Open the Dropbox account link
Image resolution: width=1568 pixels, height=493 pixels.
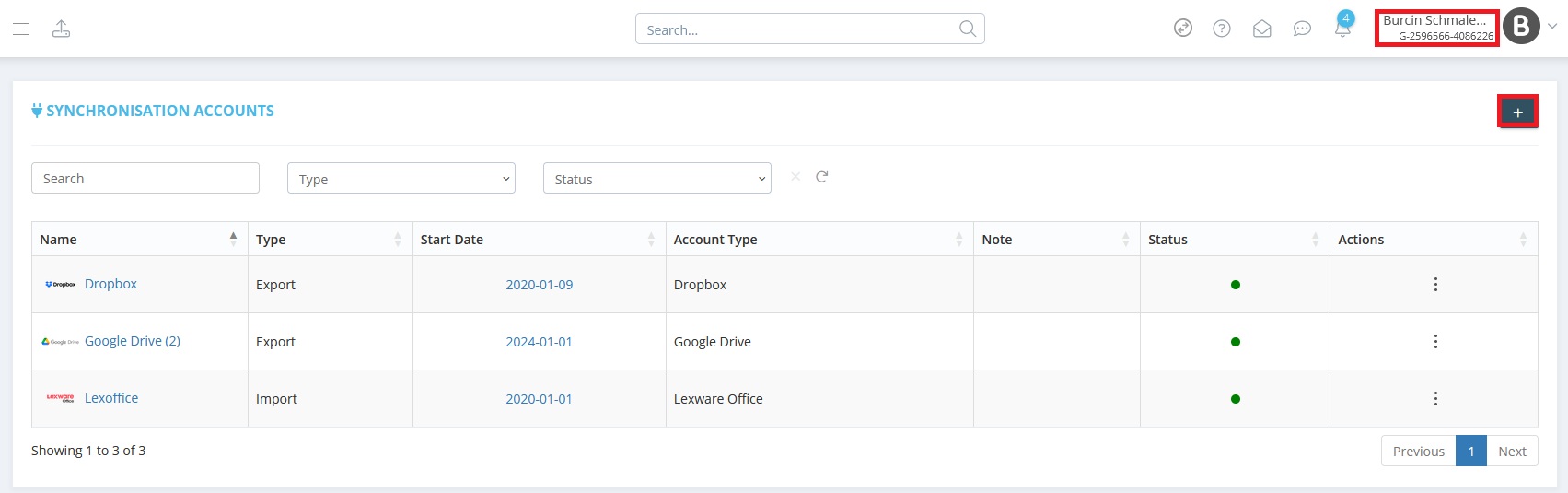[x=110, y=284]
